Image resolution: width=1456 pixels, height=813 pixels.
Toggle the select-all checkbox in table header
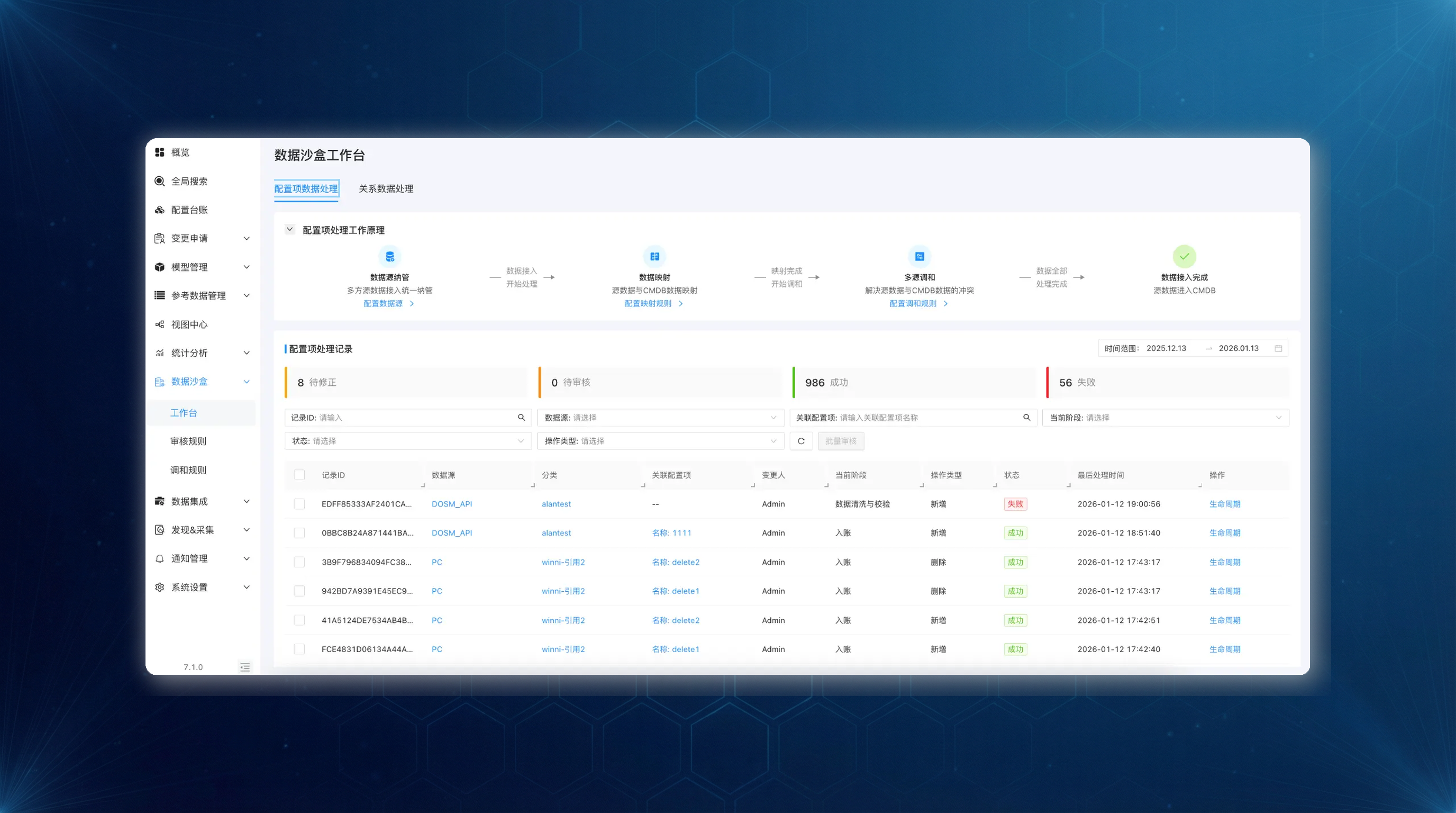299,475
